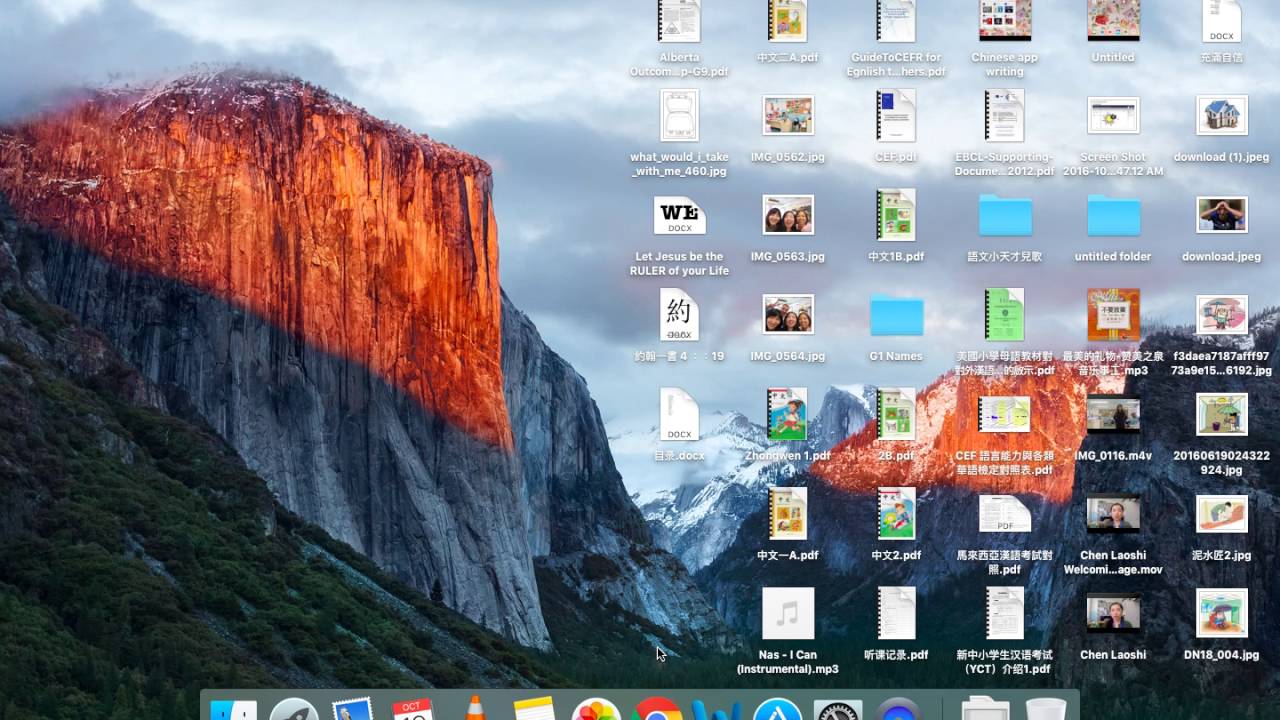Open Notes app in the Dock
Screen dimensions: 1280x720
pos(534,709)
